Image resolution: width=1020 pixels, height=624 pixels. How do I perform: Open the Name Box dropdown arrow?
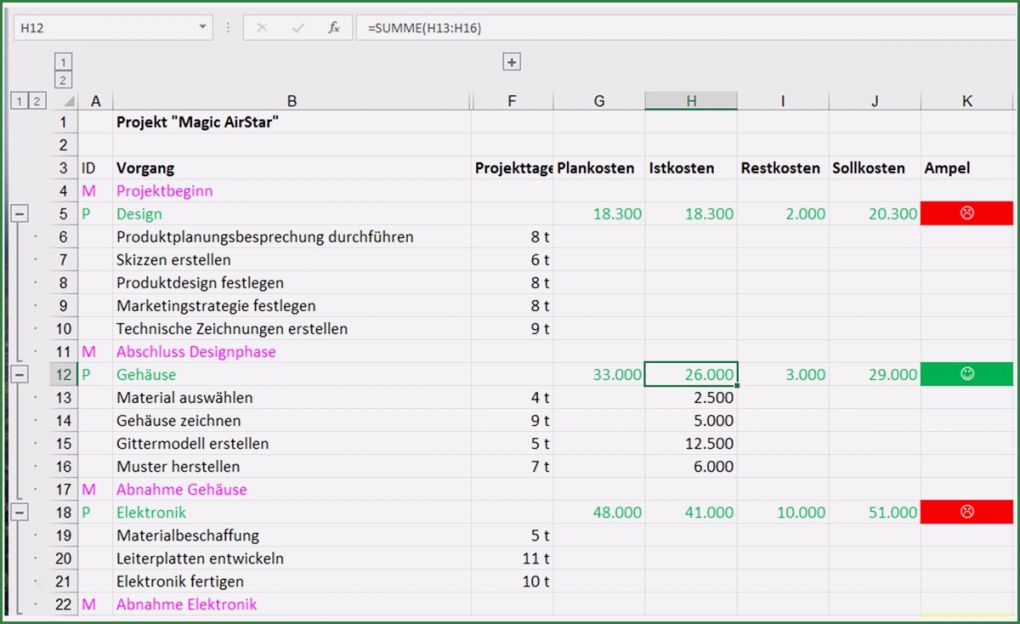click(x=203, y=28)
